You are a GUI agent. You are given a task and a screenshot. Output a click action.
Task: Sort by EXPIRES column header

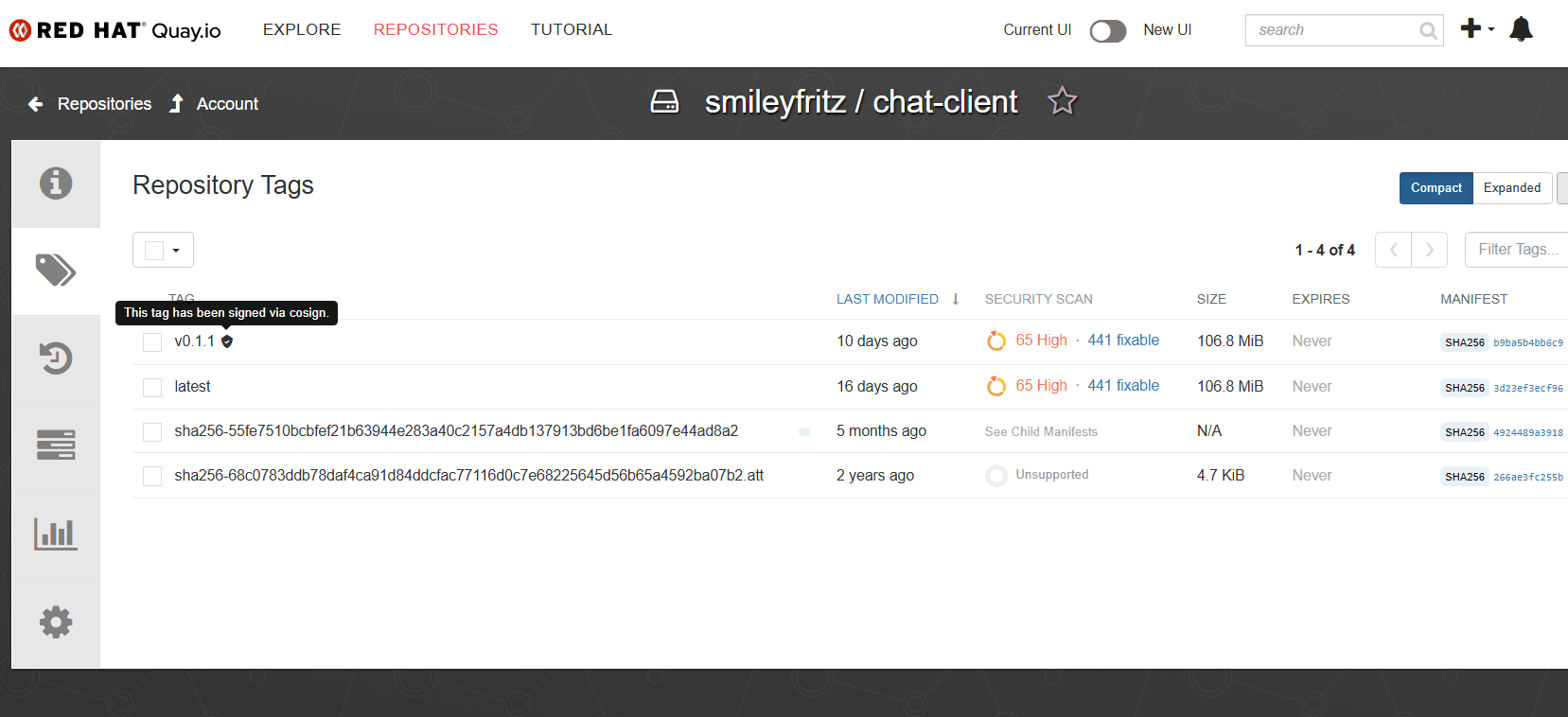(x=1321, y=299)
